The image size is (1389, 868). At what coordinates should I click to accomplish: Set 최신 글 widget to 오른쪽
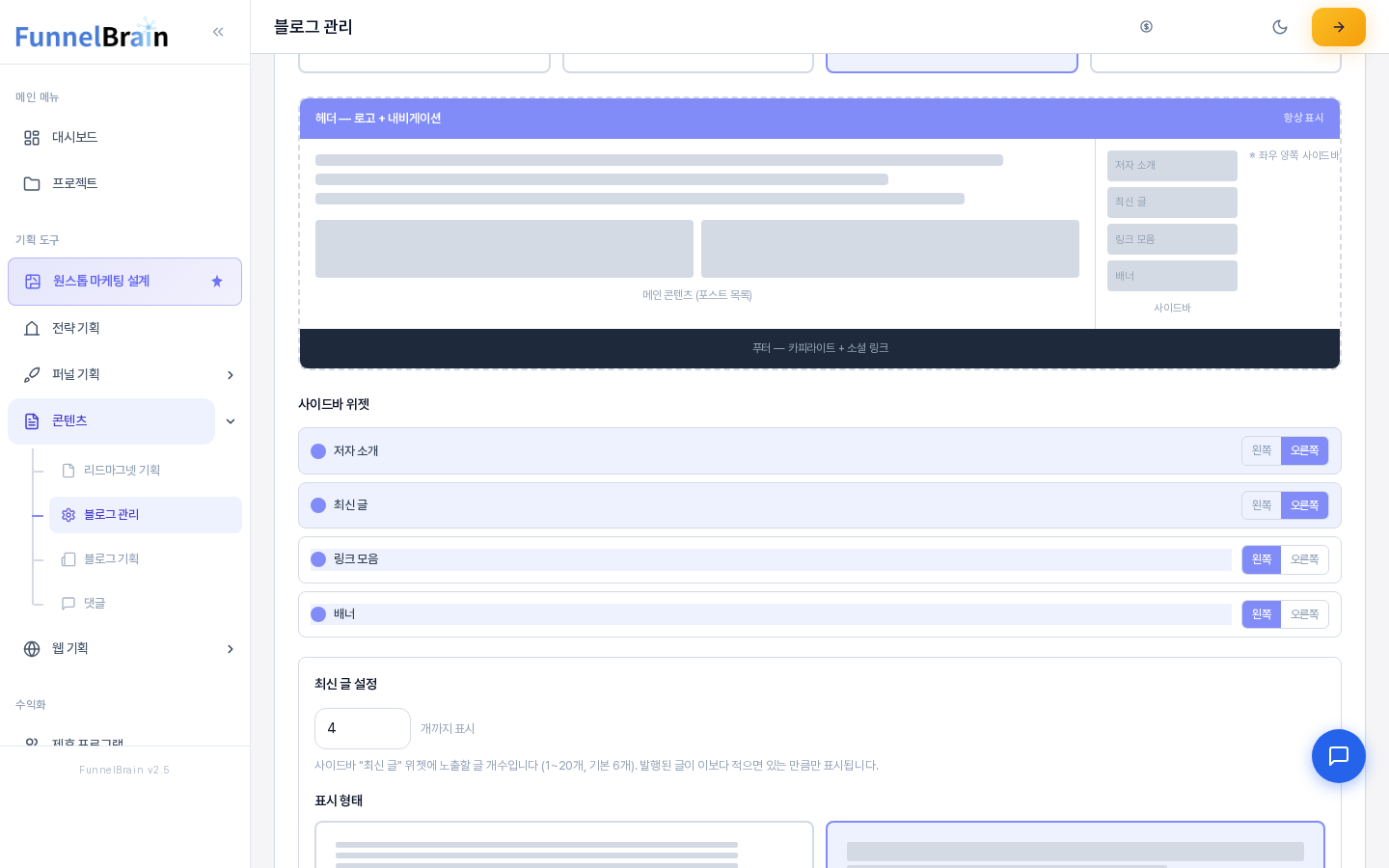coord(1305,505)
